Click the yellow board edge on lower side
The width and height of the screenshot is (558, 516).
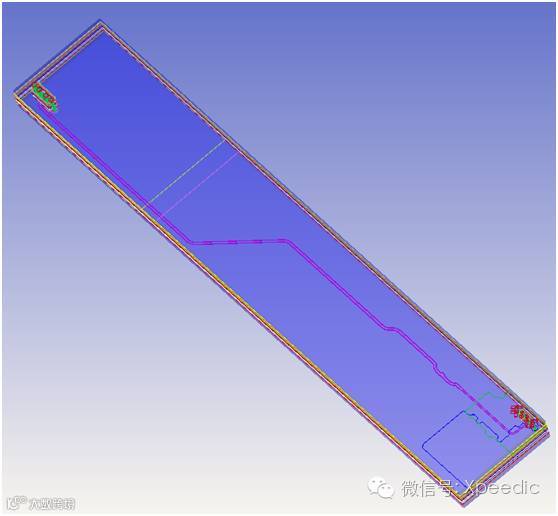tap(249, 303)
